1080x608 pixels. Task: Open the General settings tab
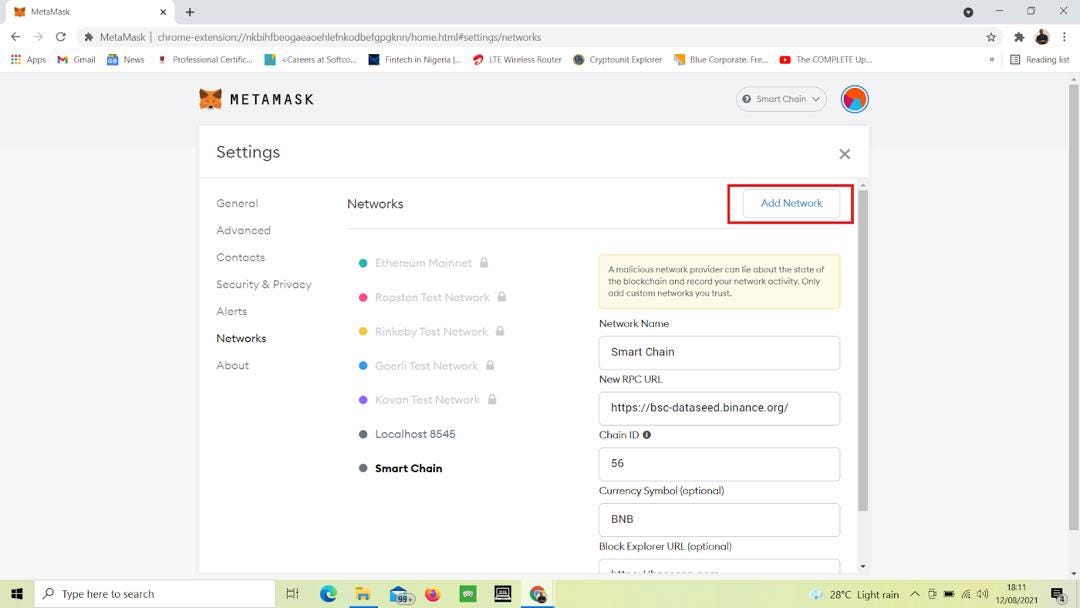point(237,203)
